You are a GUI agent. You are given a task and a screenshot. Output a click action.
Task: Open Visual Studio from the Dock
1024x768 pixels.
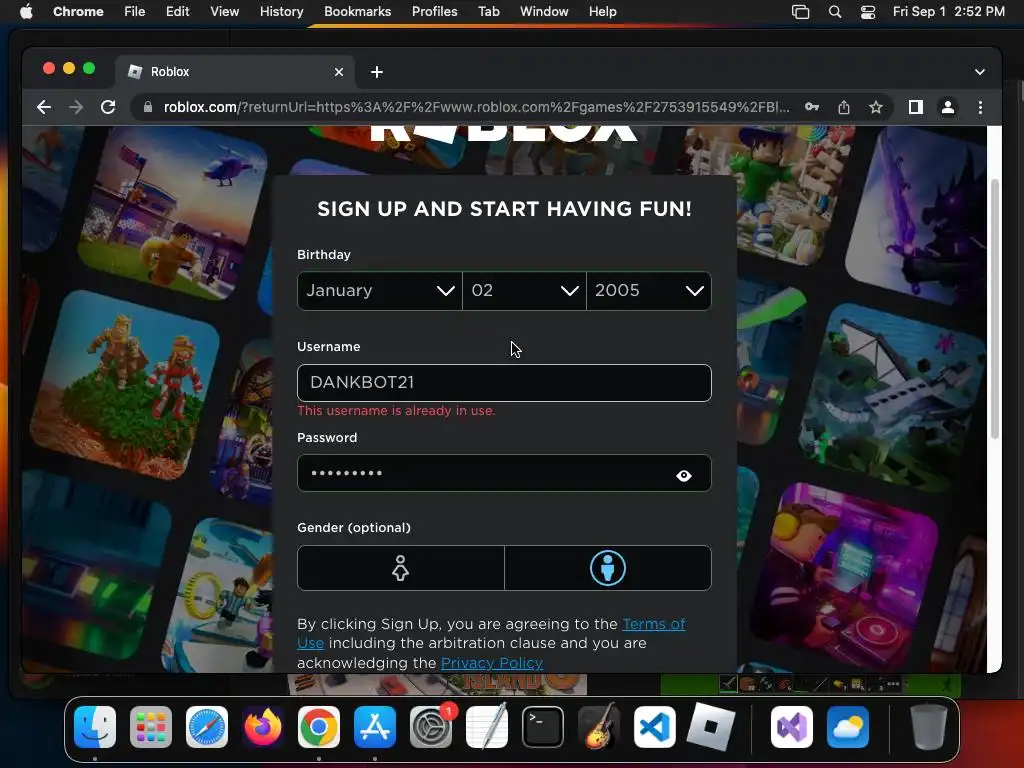[x=792, y=727]
